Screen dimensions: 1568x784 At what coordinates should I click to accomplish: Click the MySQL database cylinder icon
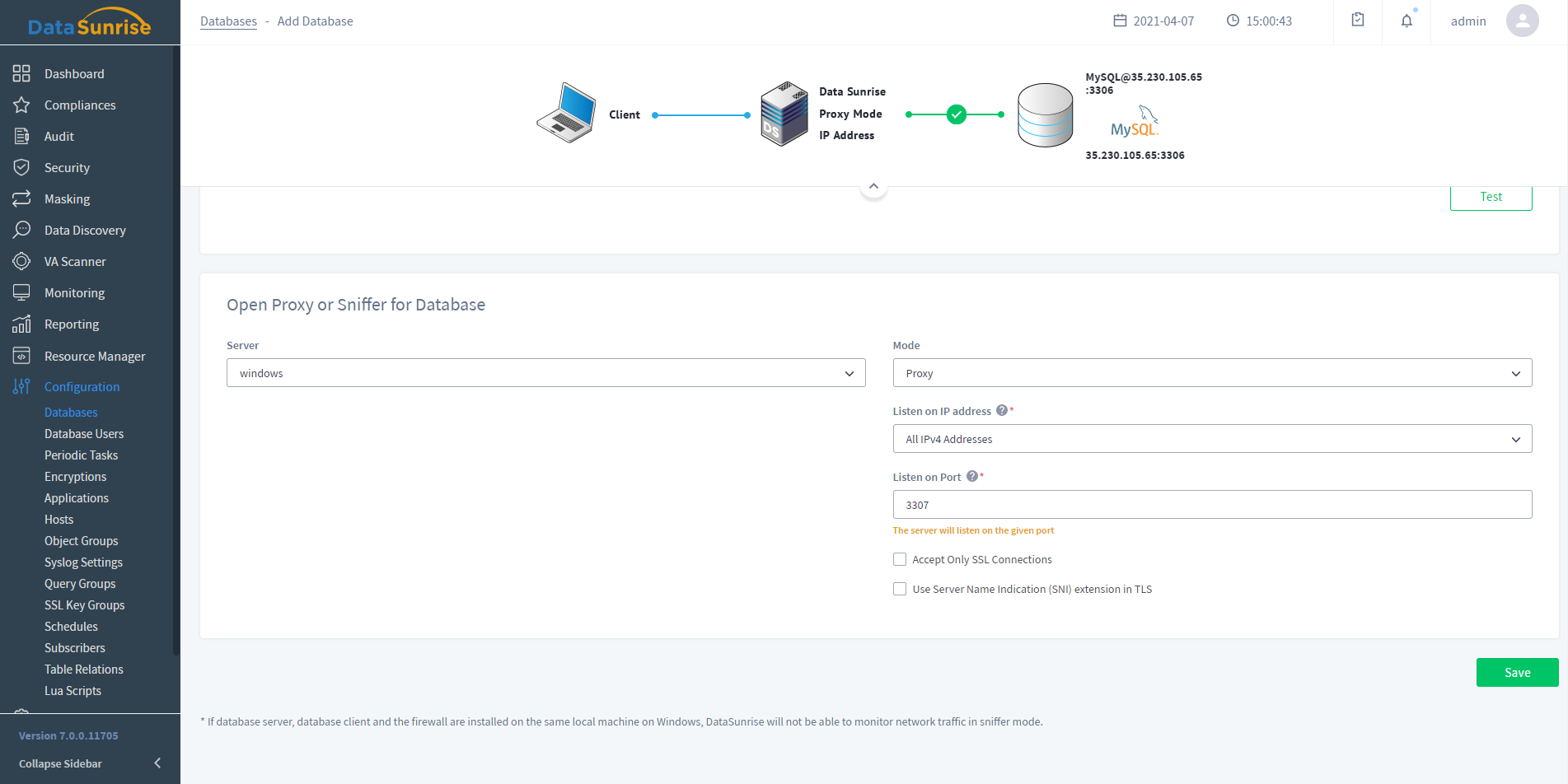[x=1045, y=115]
